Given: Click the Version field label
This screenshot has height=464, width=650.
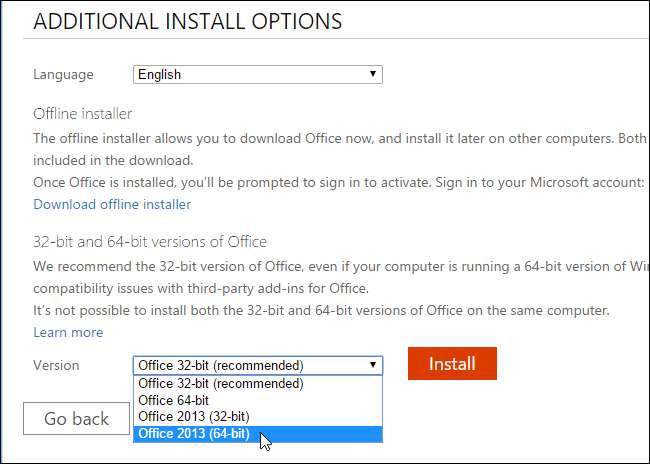Looking at the screenshot, I should pos(56,365).
